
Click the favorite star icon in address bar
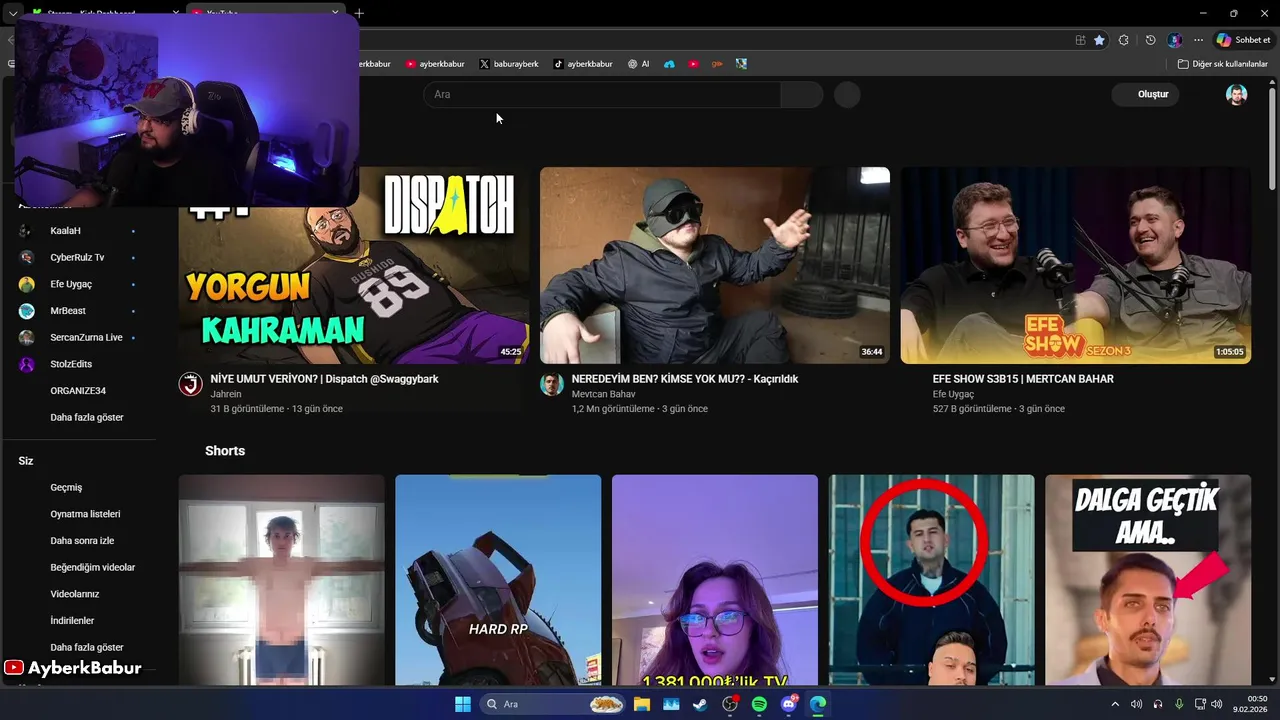click(x=1099, y=40)
